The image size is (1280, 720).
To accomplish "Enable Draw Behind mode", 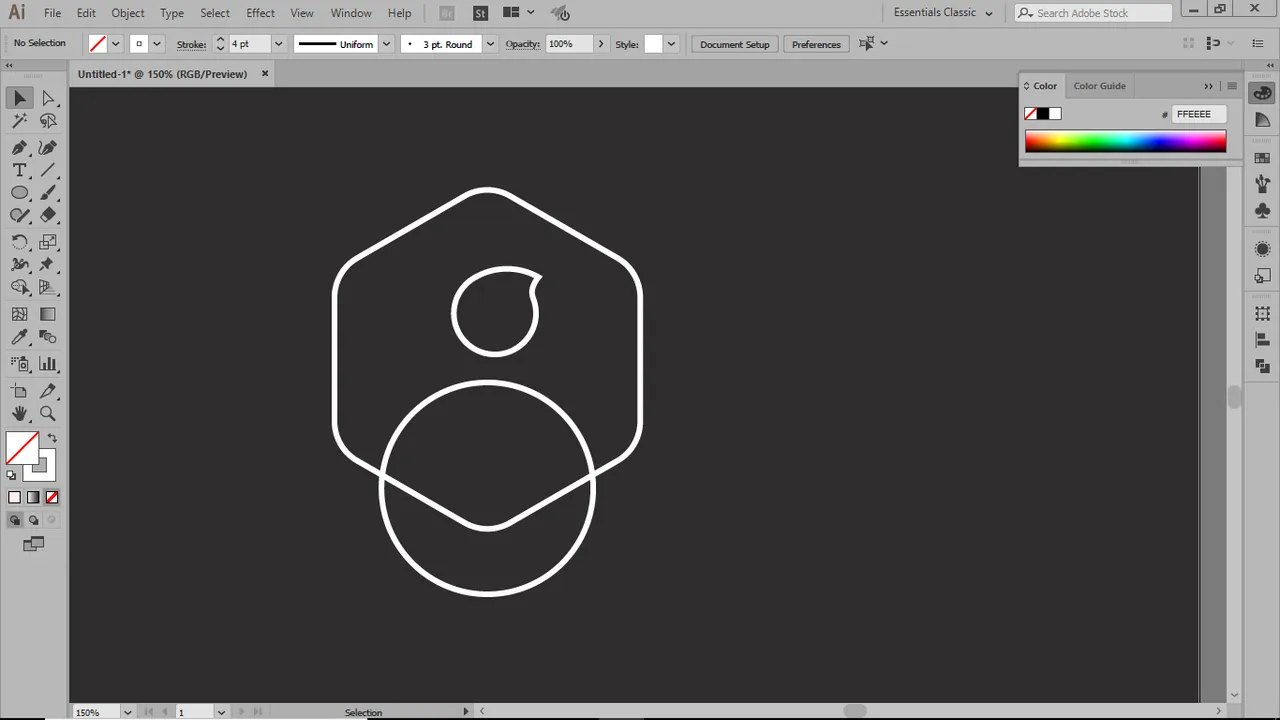I will 33,520.
